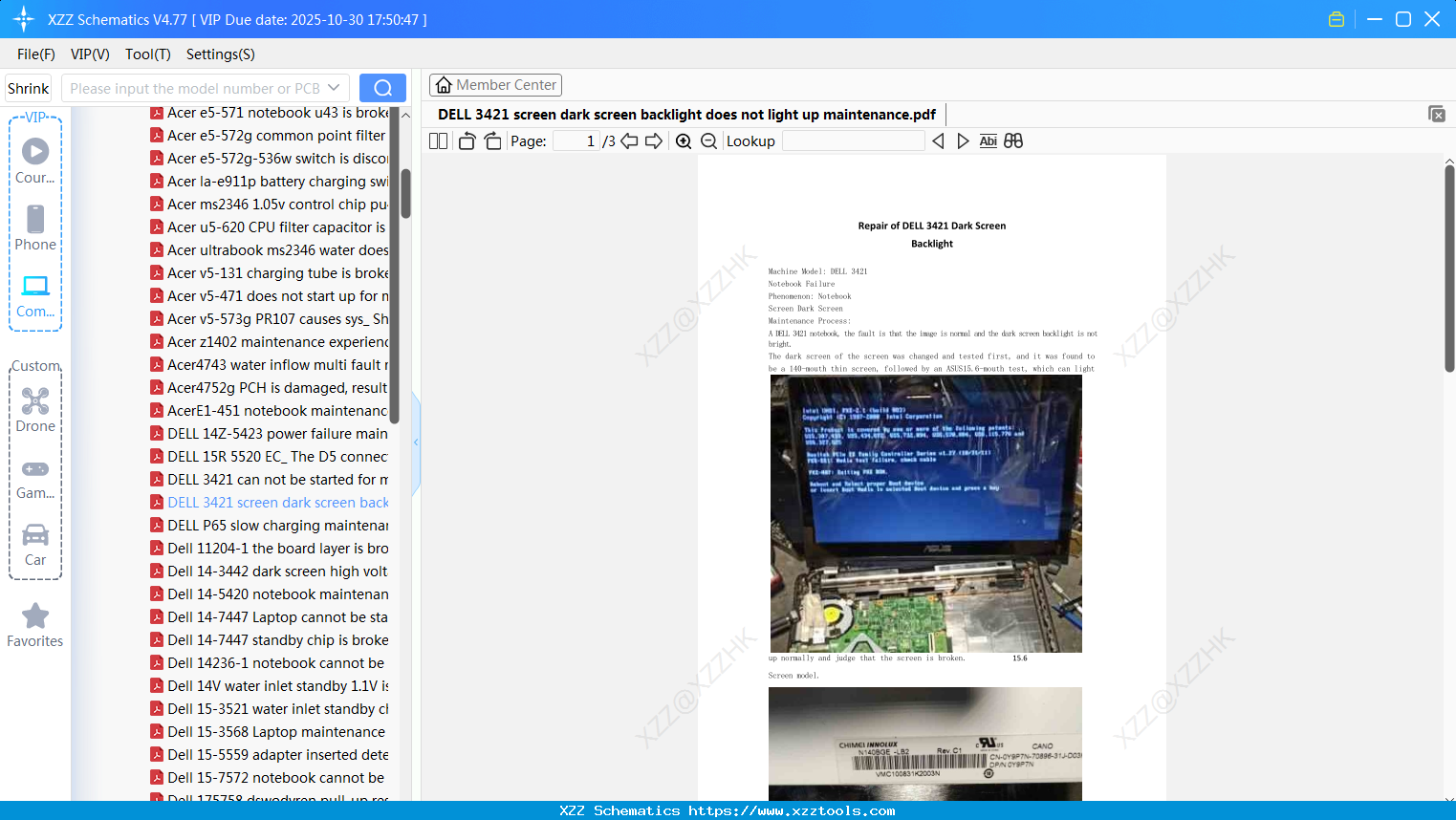This screenshot has width=1456, height=820.
Task: Zoom in on the PDF
Action: pyautogui.click(x=684, y=141)
